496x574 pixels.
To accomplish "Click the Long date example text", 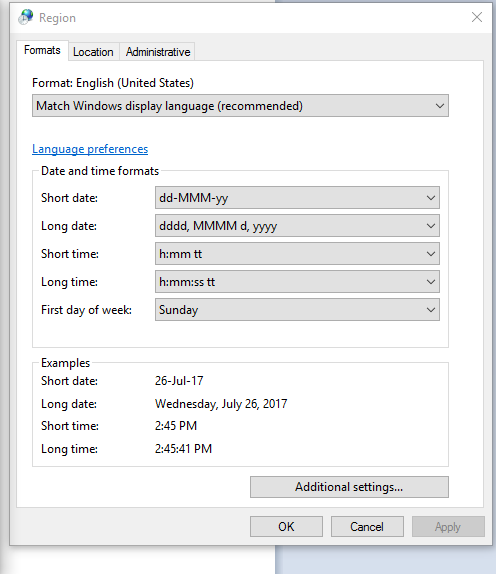I will tap(221, 404).
